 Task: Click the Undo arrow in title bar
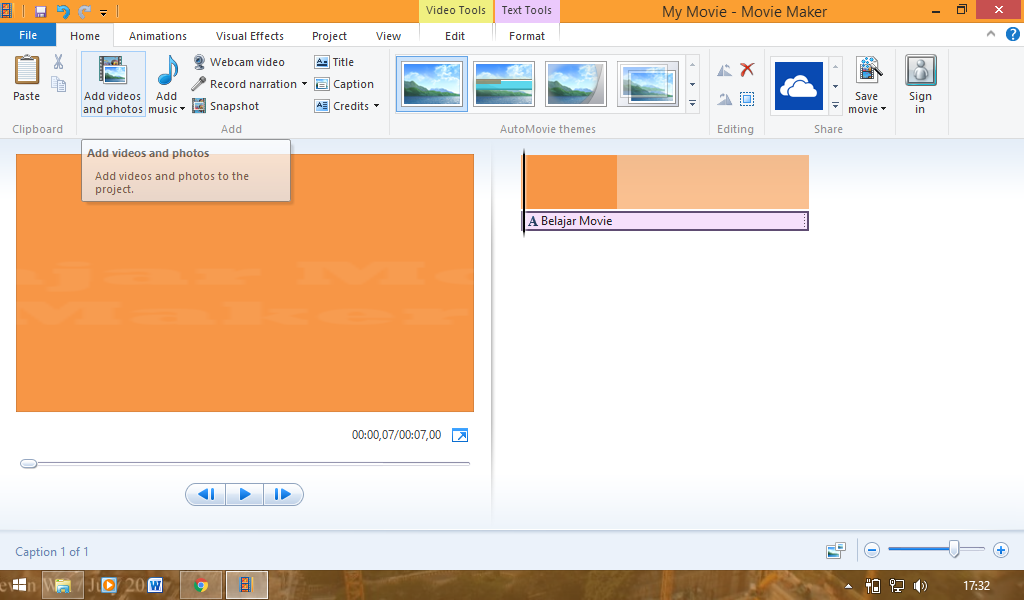[63, 12]
